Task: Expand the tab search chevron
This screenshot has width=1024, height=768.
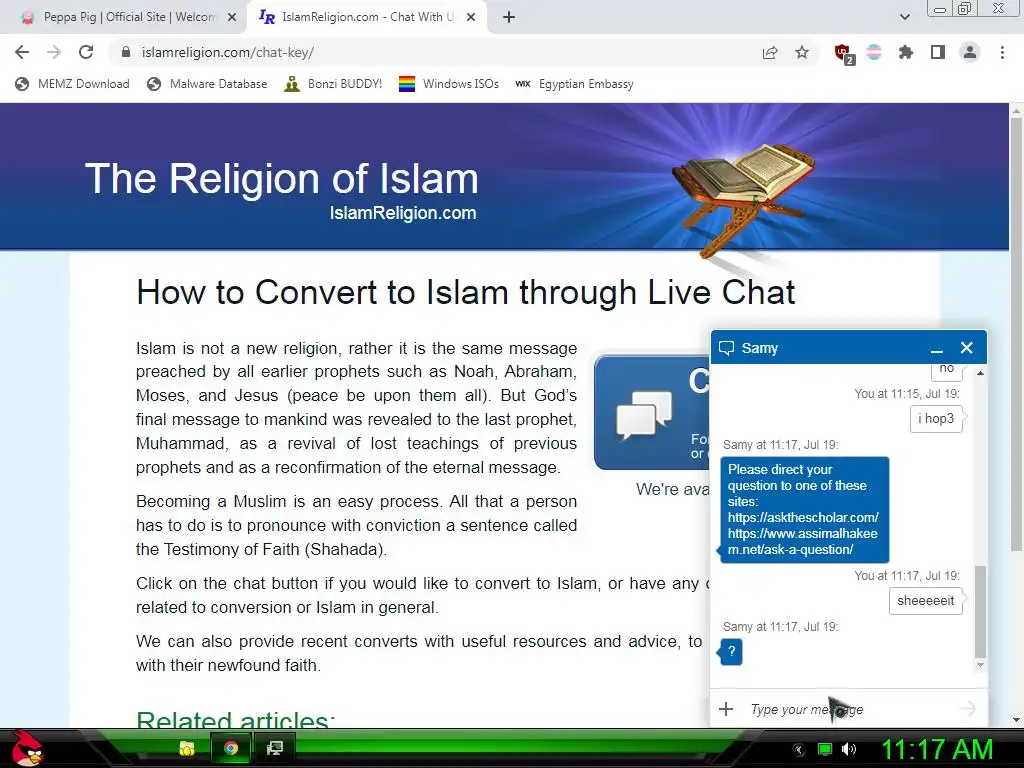Action: click(x=904, y=17)
